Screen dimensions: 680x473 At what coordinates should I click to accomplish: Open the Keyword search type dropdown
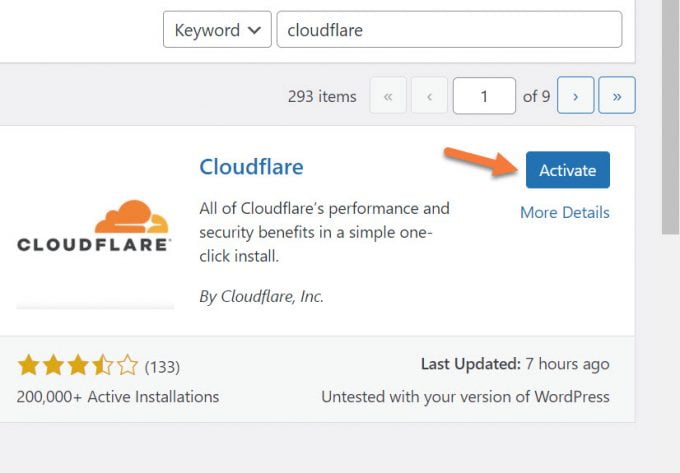217,30
